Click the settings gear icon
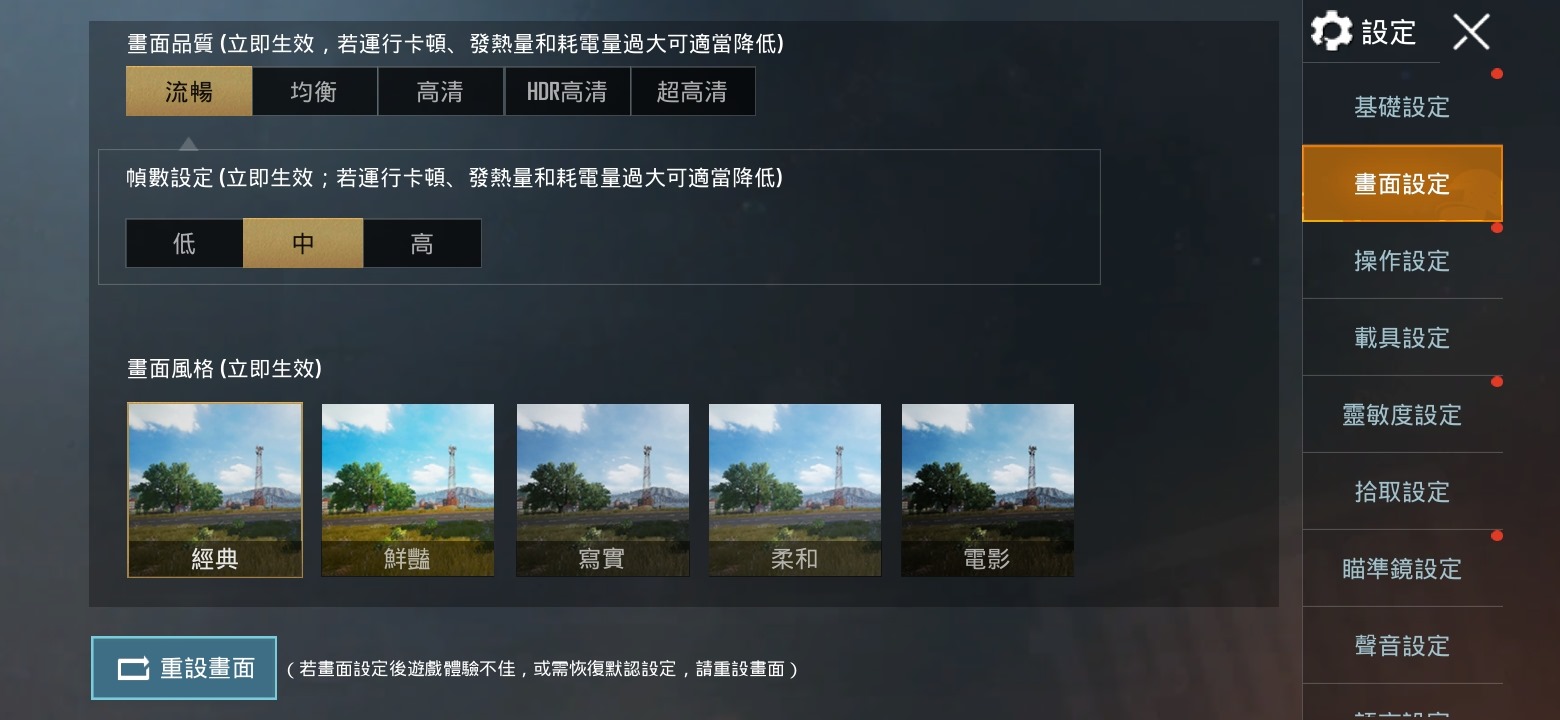The height and width of the screenshot is (720, 1560). click(x=1331, y=31)
